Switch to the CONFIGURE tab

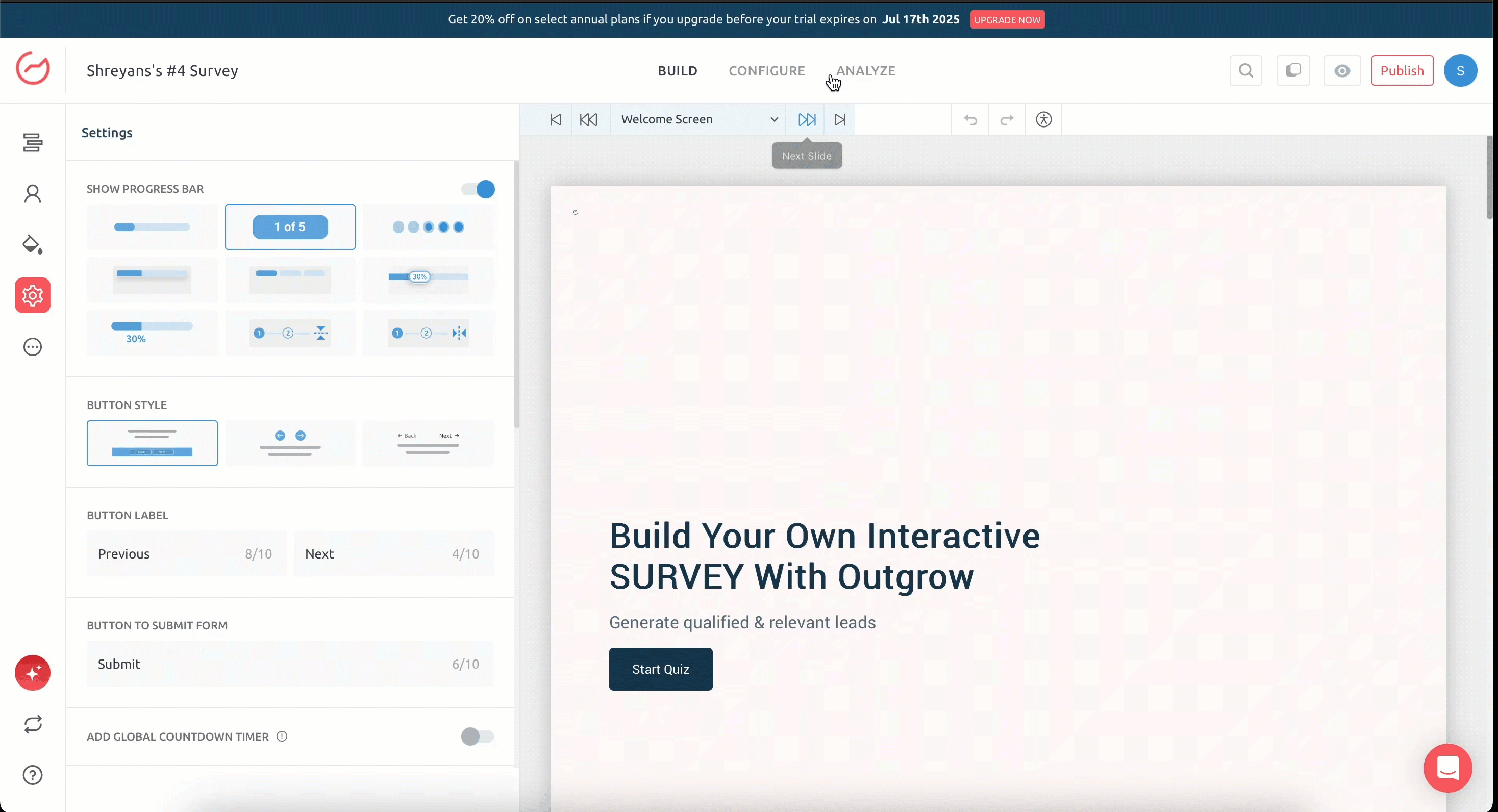pyautogui.click(x=766, y=70)
